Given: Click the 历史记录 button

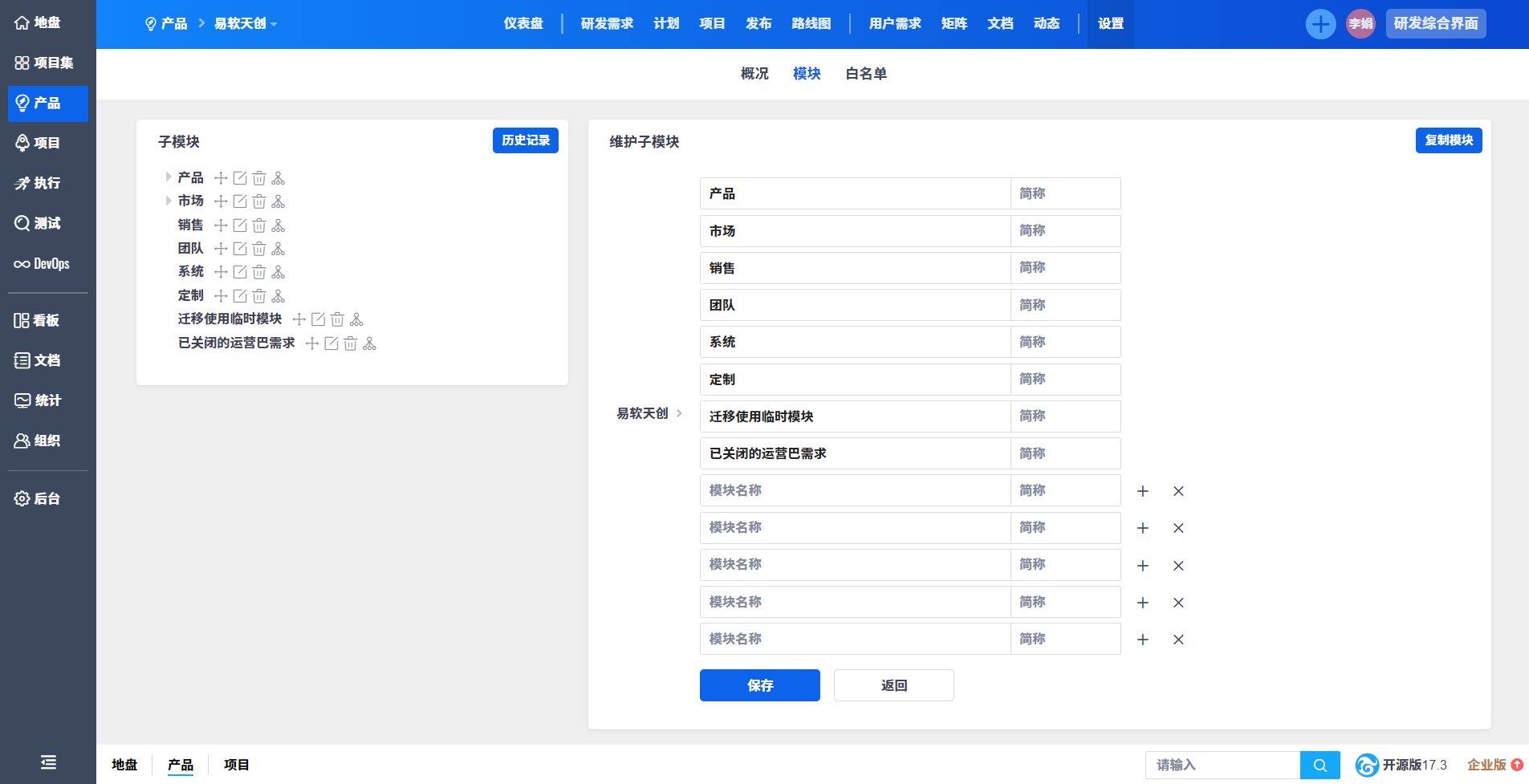Looking at the screenshot, I should click(525, 140).
